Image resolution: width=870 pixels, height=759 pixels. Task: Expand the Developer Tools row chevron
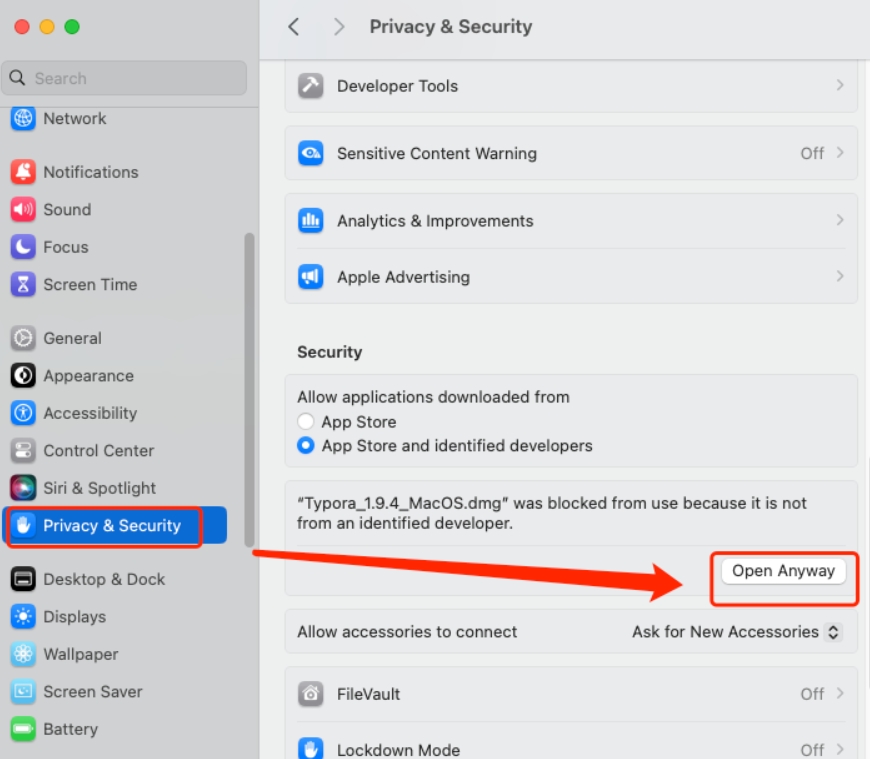(840, 86)
